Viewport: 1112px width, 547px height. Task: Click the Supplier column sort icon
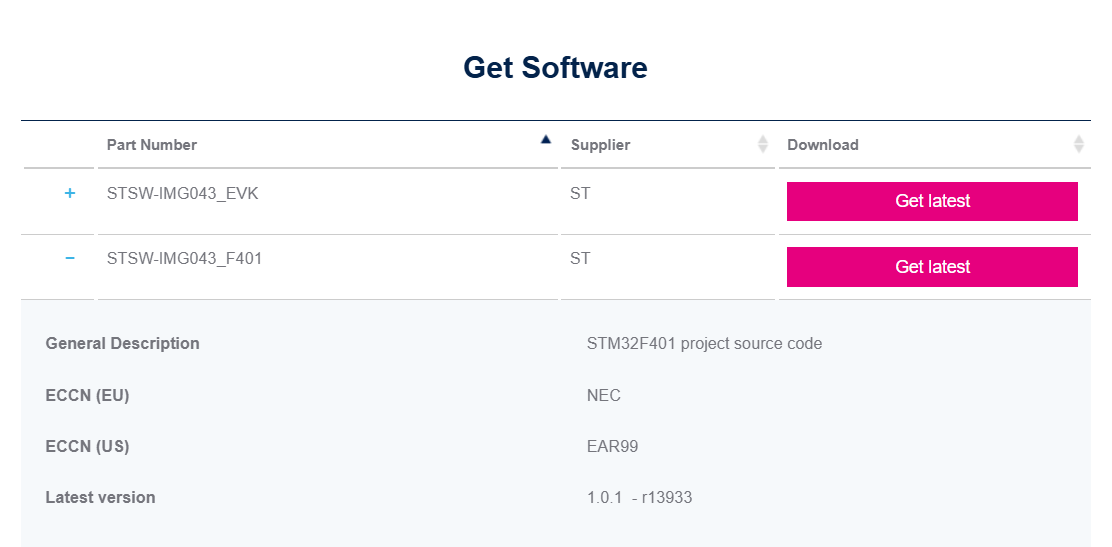pos(763,145)
